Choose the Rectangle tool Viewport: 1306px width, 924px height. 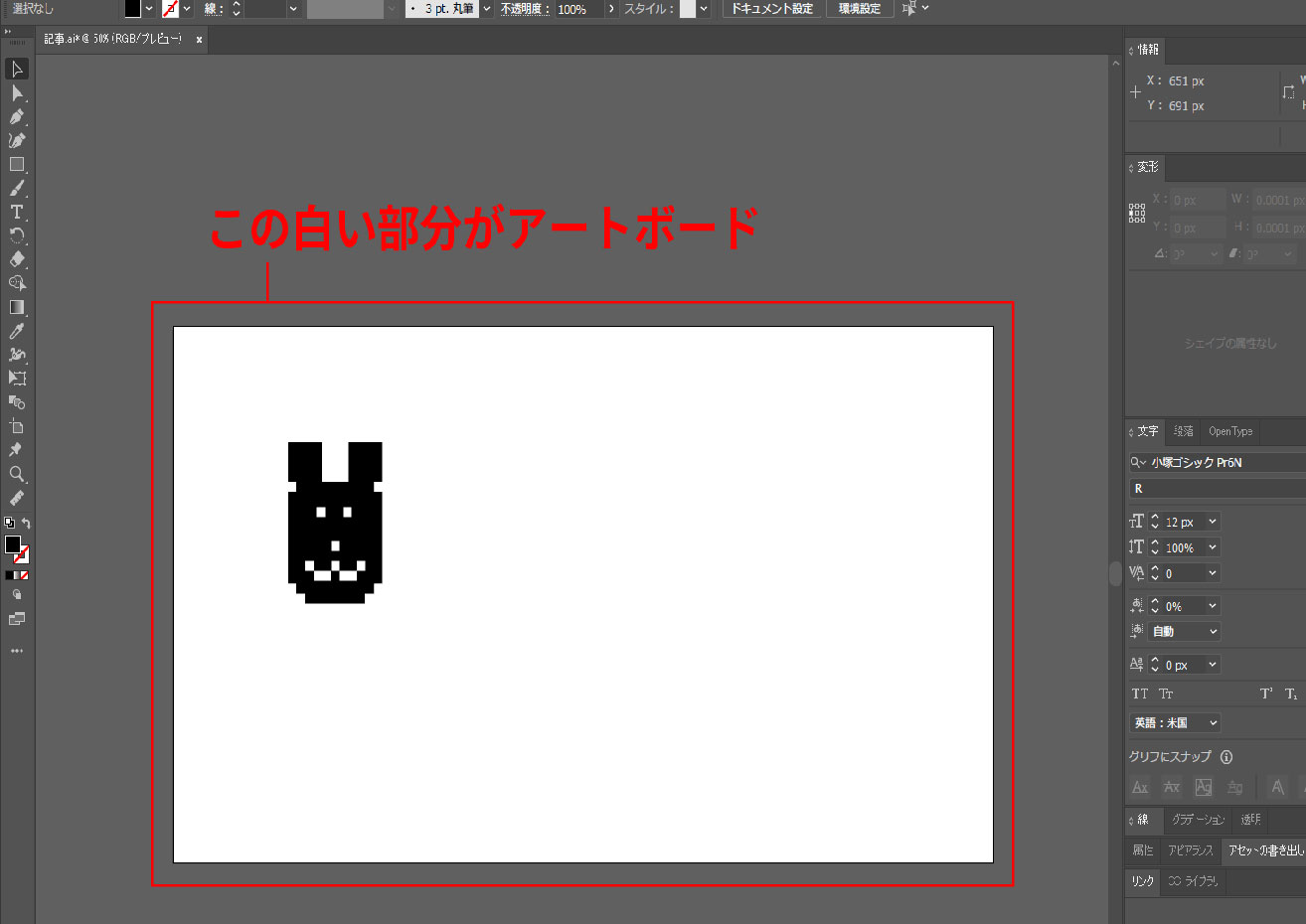pos(17,165)
